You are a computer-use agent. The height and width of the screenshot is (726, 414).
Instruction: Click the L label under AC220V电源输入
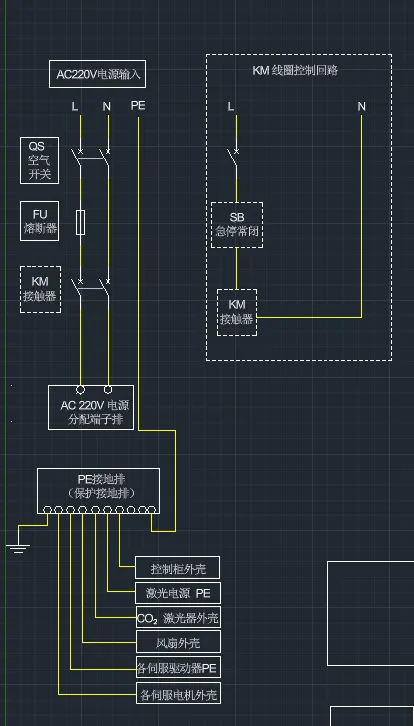(75, 106)
